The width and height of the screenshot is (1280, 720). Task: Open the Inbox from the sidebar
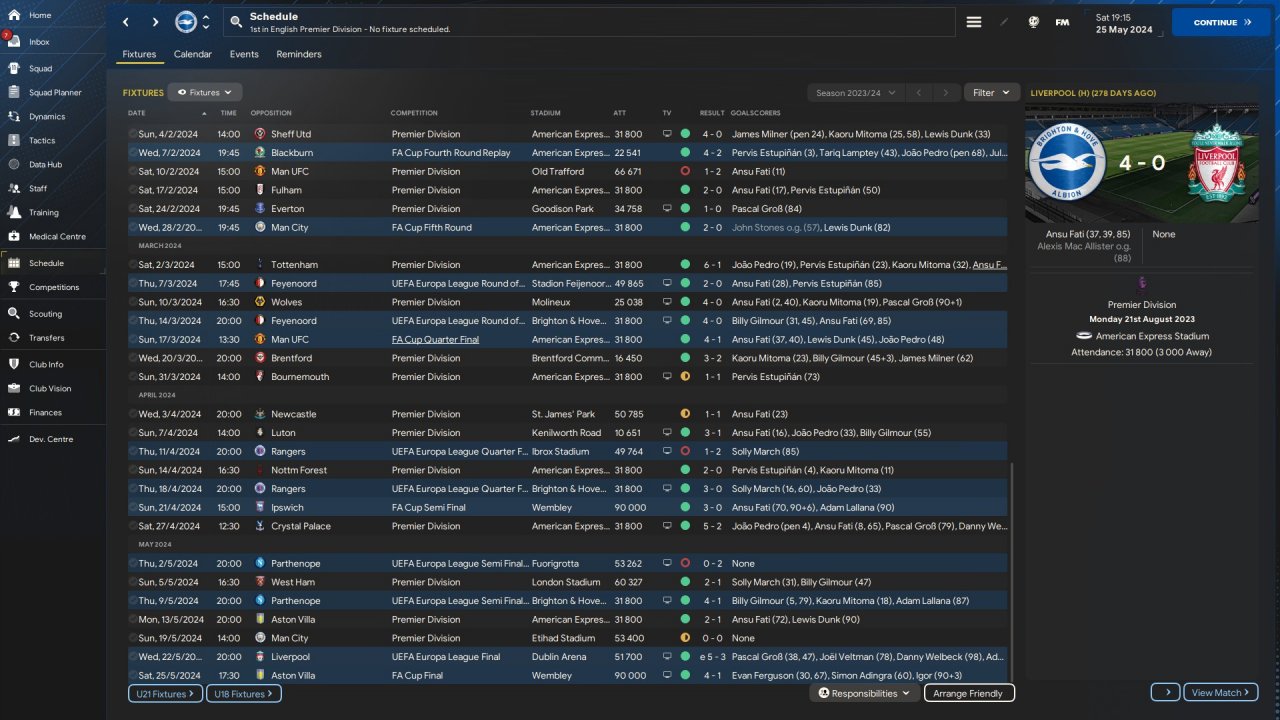pos(39,42)
